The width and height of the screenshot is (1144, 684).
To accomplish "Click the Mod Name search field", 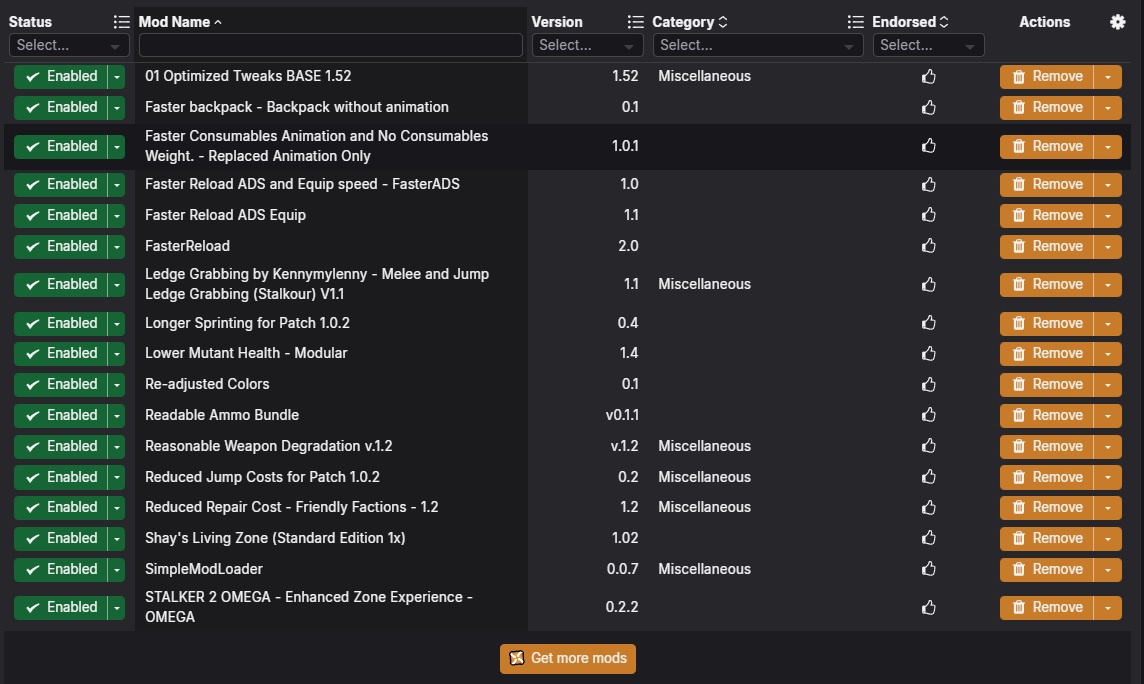I will click(330, 45).
